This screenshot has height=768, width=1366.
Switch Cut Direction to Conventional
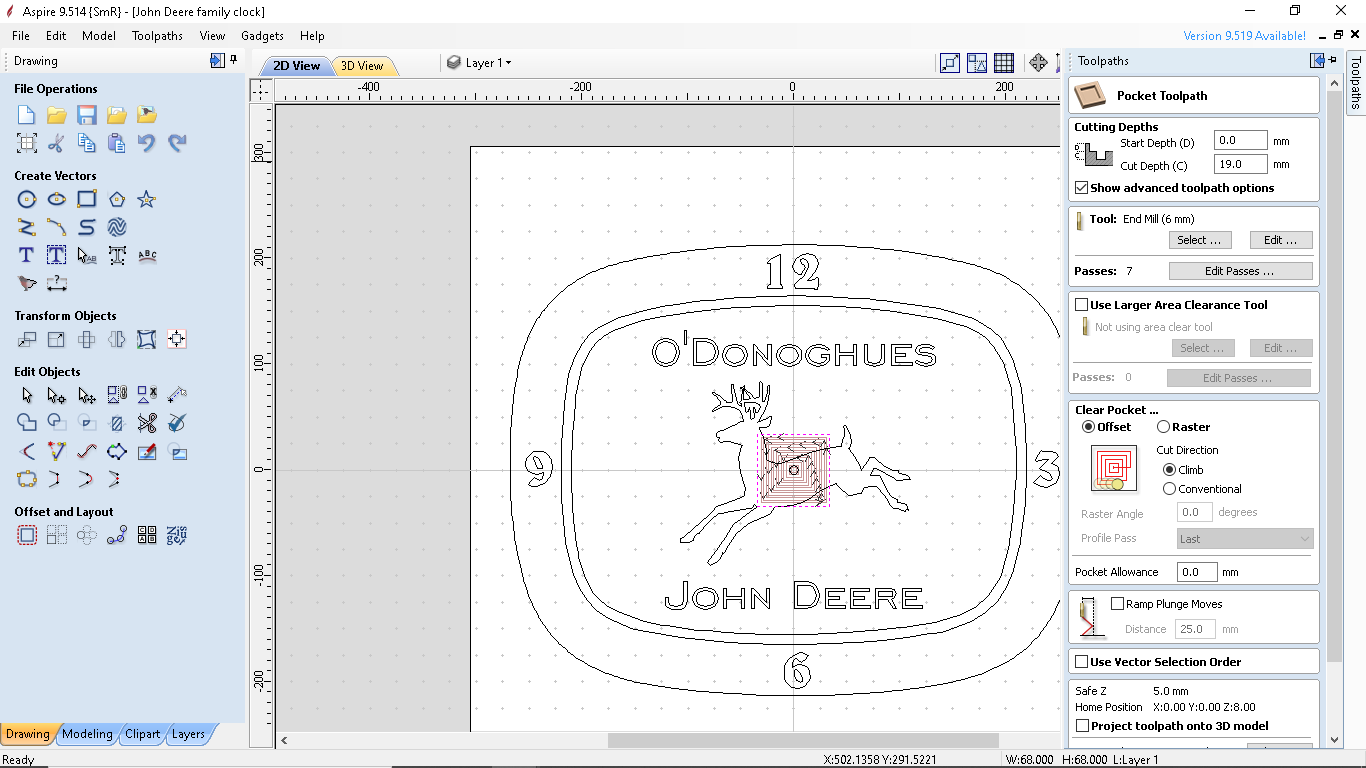pos(1169,489)
